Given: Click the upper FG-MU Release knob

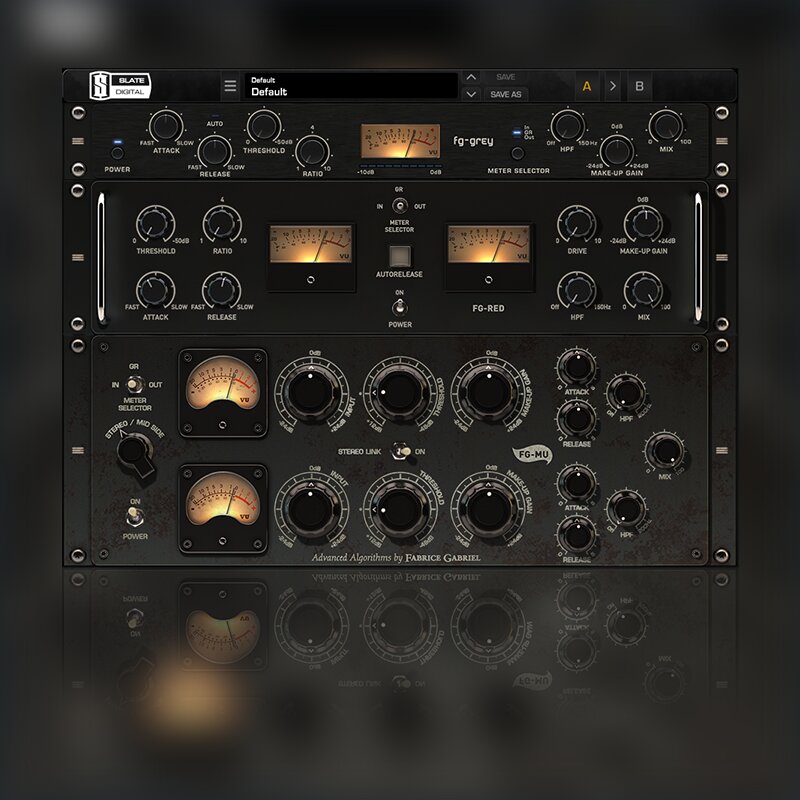Looking at the screenshot, I should 577,419.
